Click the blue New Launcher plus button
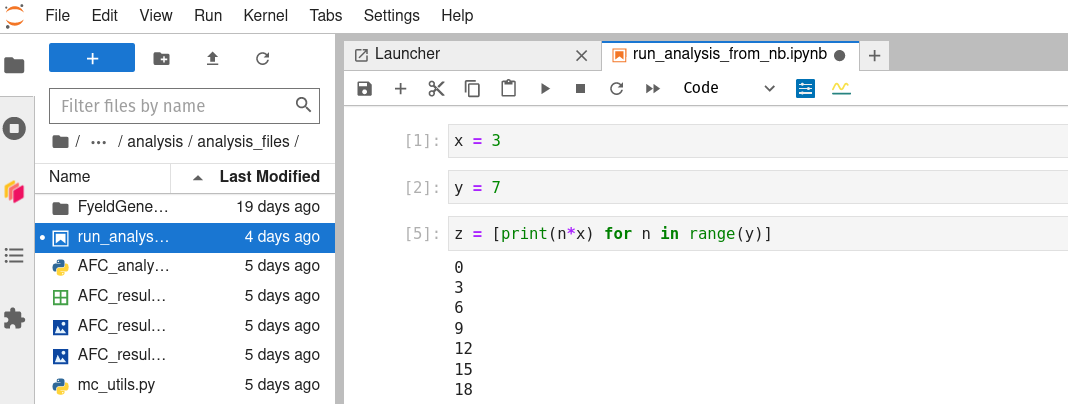 coord(92,58)
